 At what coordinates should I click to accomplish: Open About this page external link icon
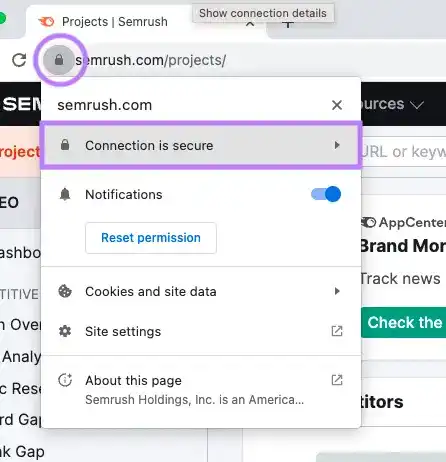coord(337,380)
